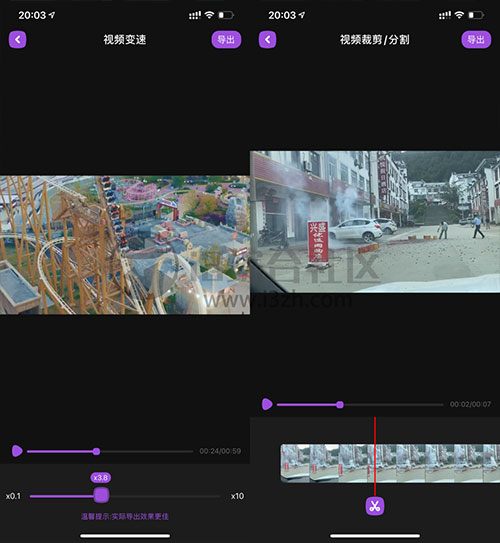This screenshot has width=500, height=543.
Task: Click the Wi-Fi icon in left status bar
Action: [x=209, y=15]
